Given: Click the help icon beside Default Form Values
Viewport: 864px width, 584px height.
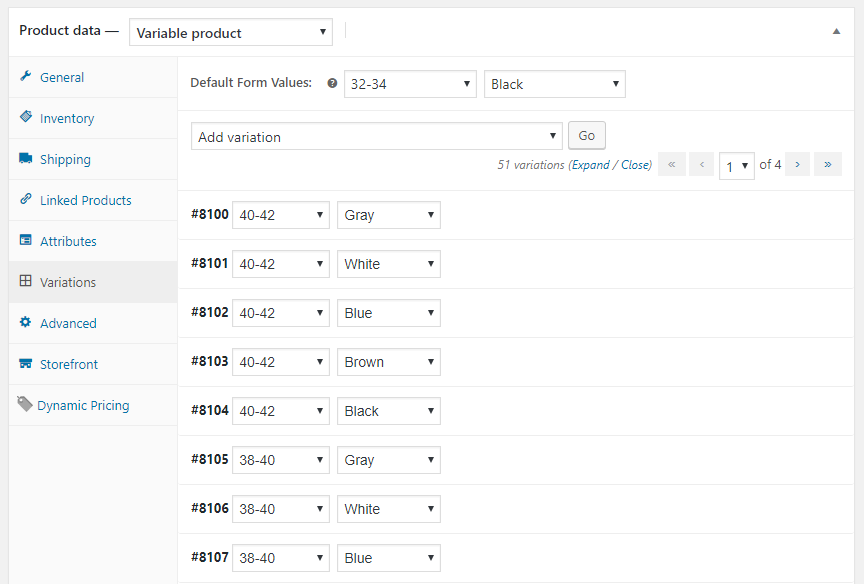Looking at the screenshot, I should tap(332, 83).
